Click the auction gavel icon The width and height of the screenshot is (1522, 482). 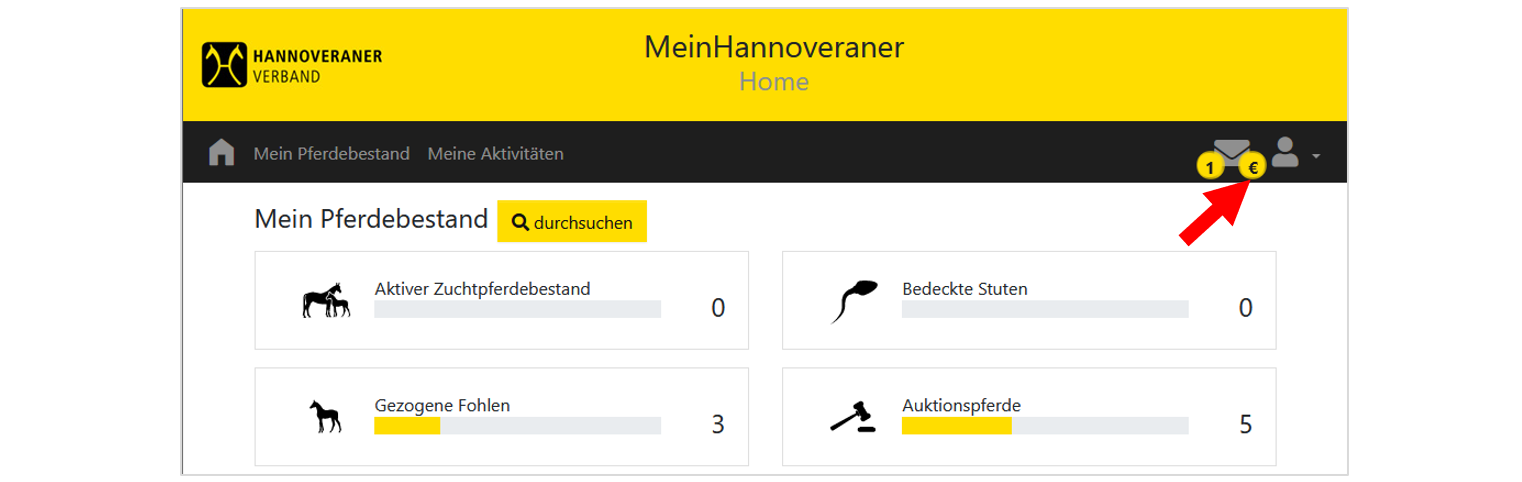click(853, 416)
